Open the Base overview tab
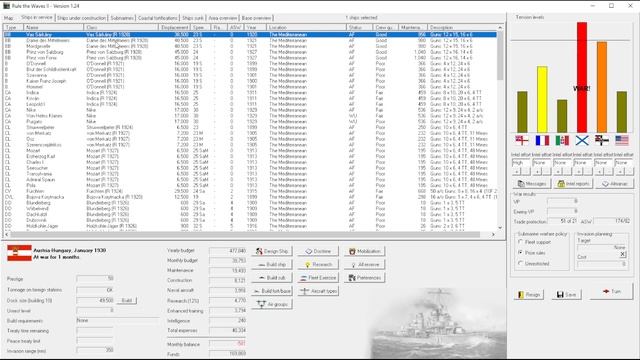 coord(256,18)
